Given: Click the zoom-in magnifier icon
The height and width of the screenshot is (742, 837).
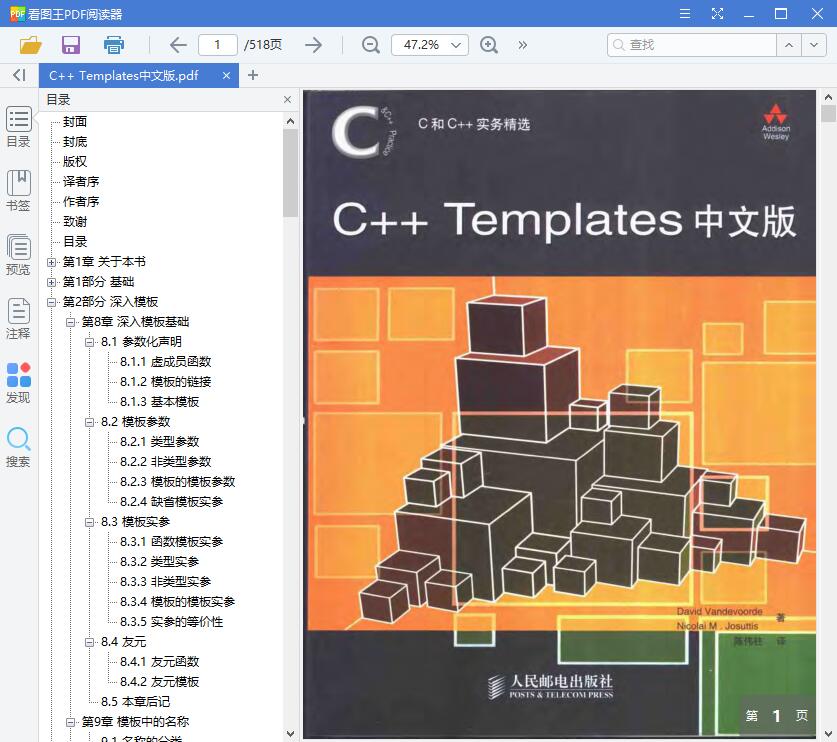Looking at the screenshot, I should [x=489, y=45].
